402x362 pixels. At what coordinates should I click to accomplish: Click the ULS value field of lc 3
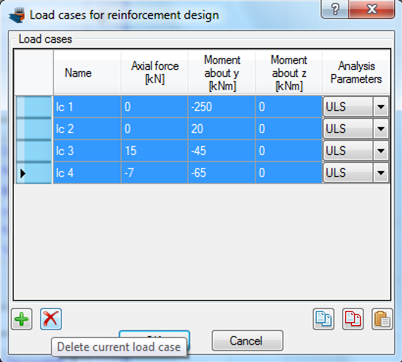point(348,151)
